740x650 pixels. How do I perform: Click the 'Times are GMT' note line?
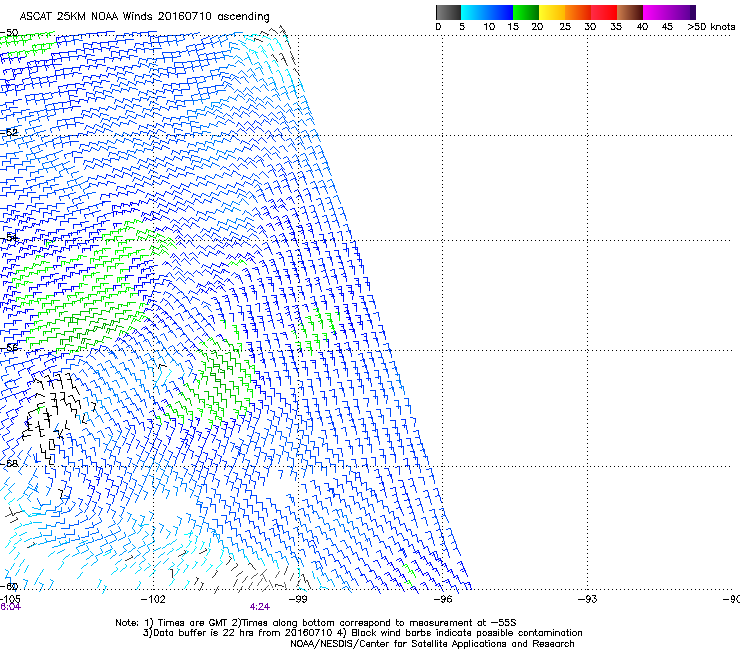[316, 623]
